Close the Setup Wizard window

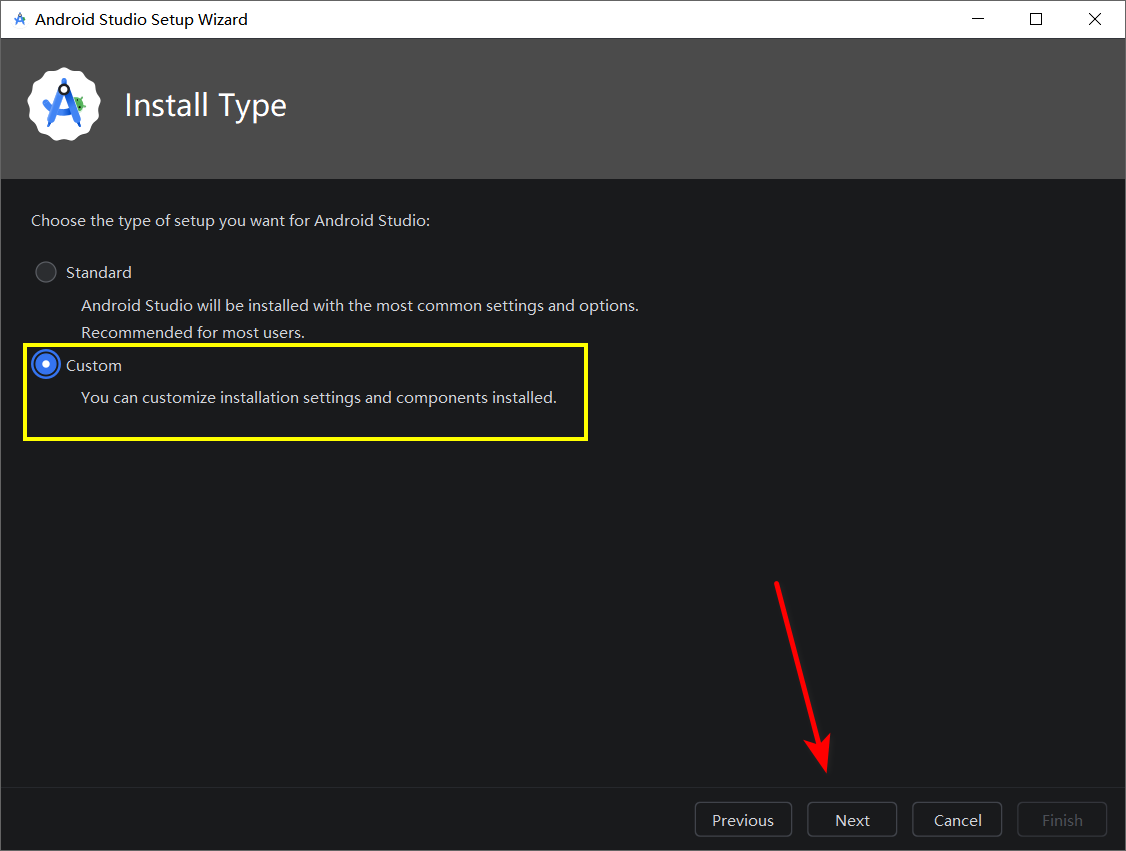[x=1094, y=19]
